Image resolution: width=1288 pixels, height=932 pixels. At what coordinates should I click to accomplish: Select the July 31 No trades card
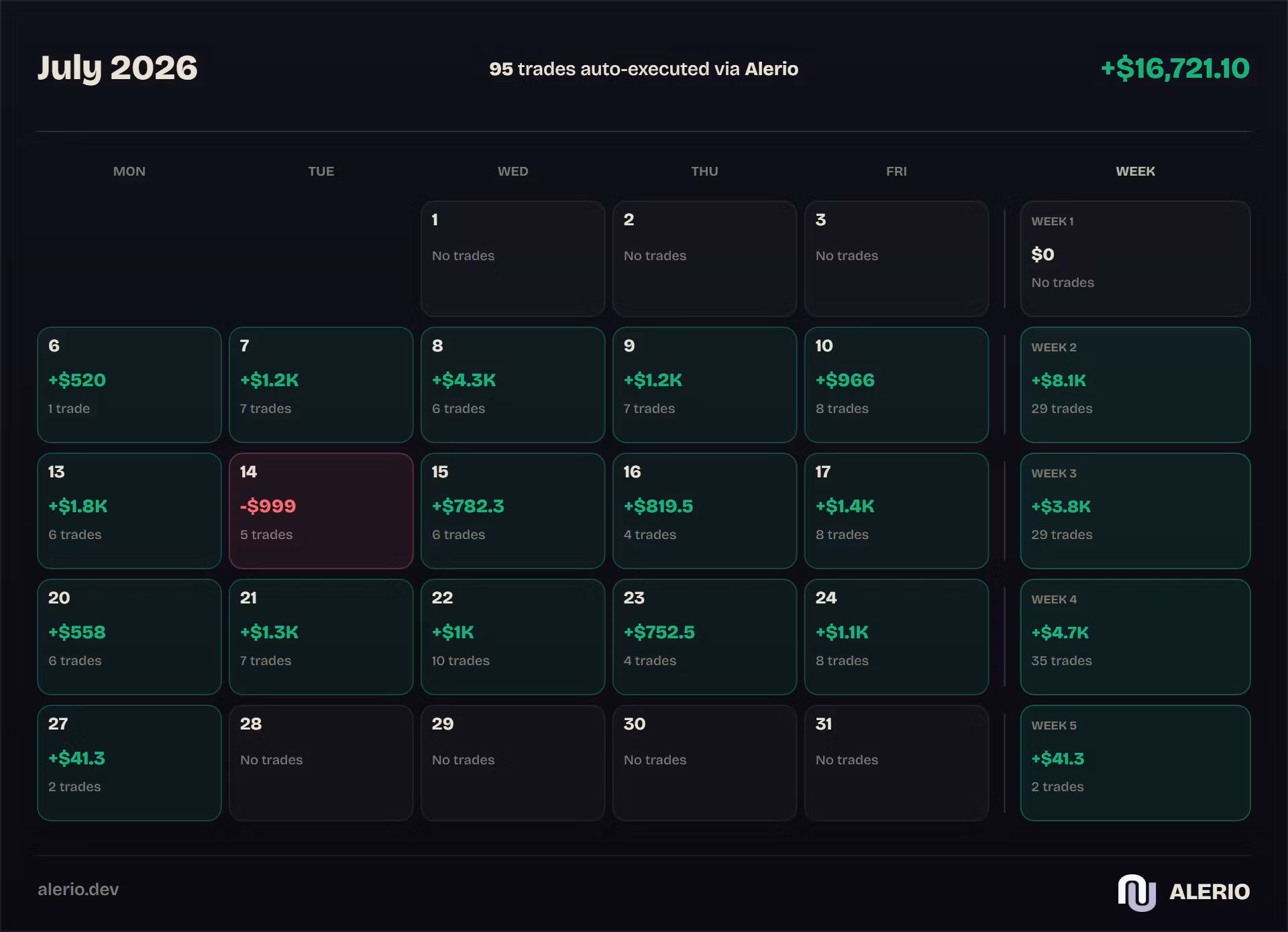point(896,763)
